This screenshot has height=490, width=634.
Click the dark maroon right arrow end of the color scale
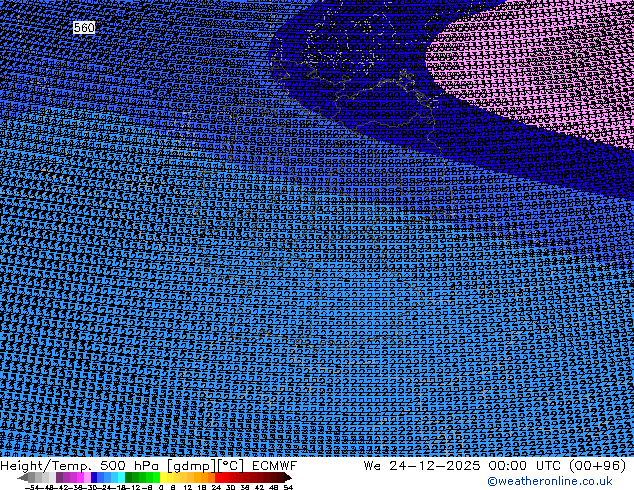[x=287, y=477]
